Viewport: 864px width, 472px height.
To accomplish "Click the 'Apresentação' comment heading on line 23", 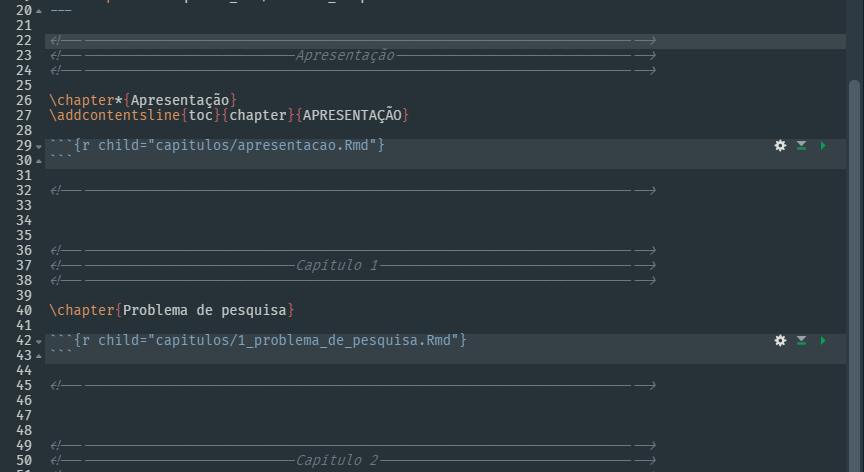I will [345, 55].
